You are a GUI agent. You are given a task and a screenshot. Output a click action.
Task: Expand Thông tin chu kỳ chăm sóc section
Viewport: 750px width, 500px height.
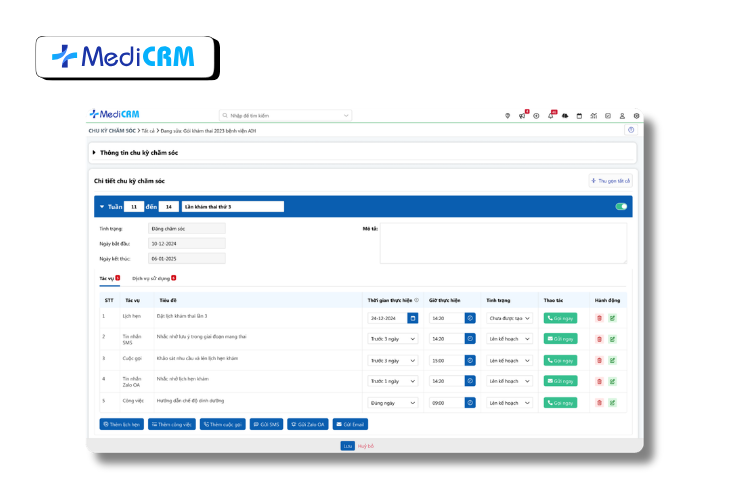[x=95, y=153]
